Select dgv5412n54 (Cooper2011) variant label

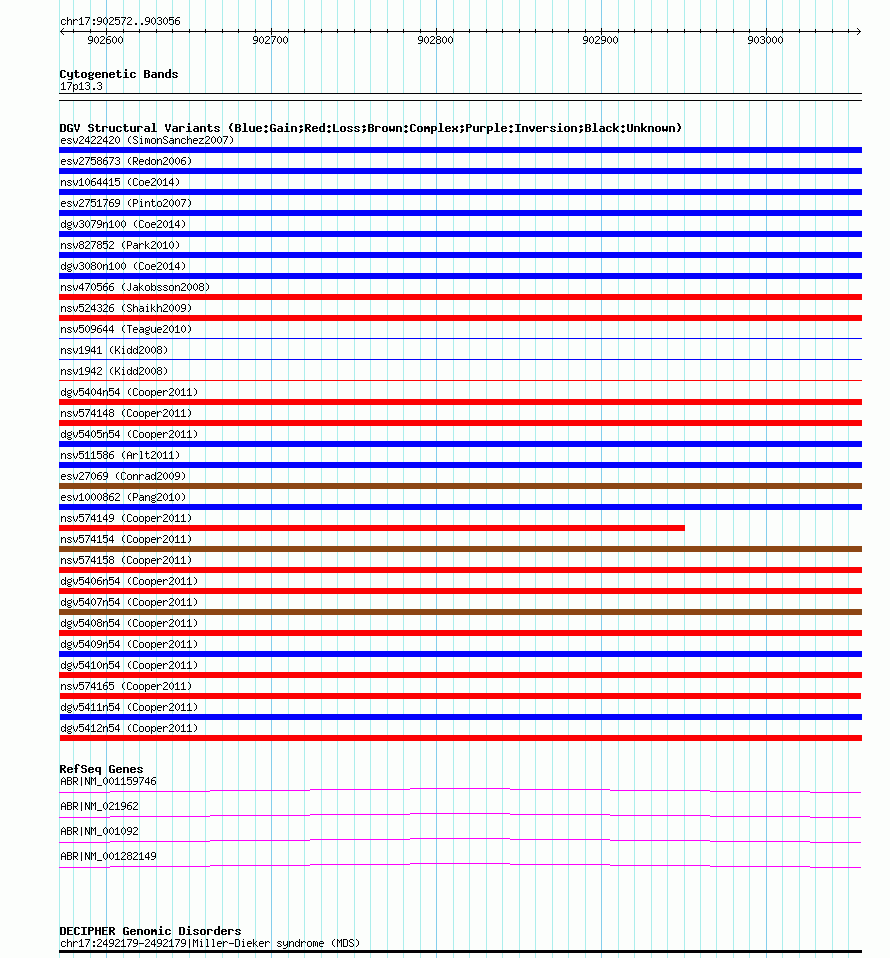coord(129,728)
